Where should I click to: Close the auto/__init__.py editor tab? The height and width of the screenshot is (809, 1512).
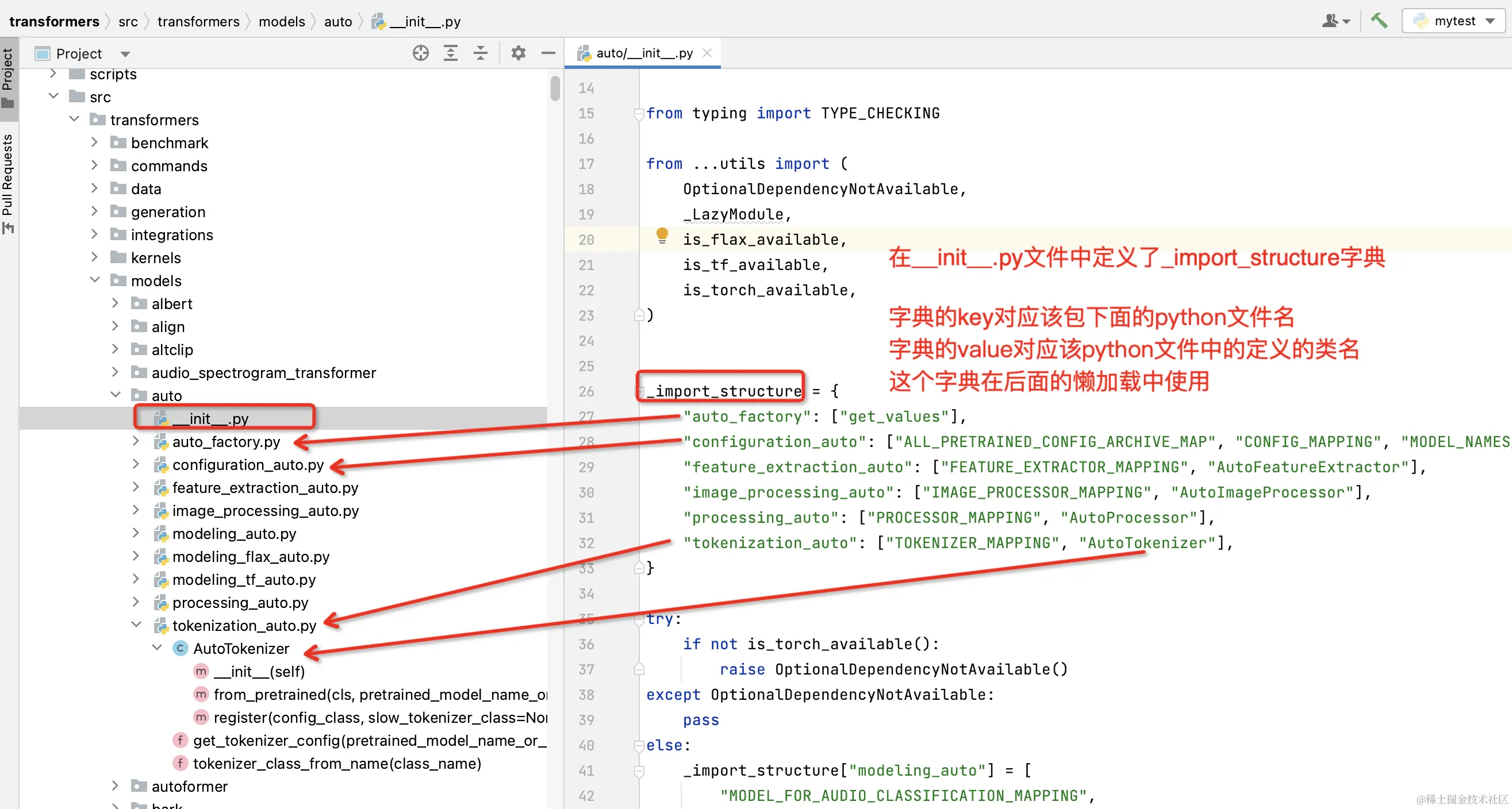pyautogui.click(x=707, y=53)
